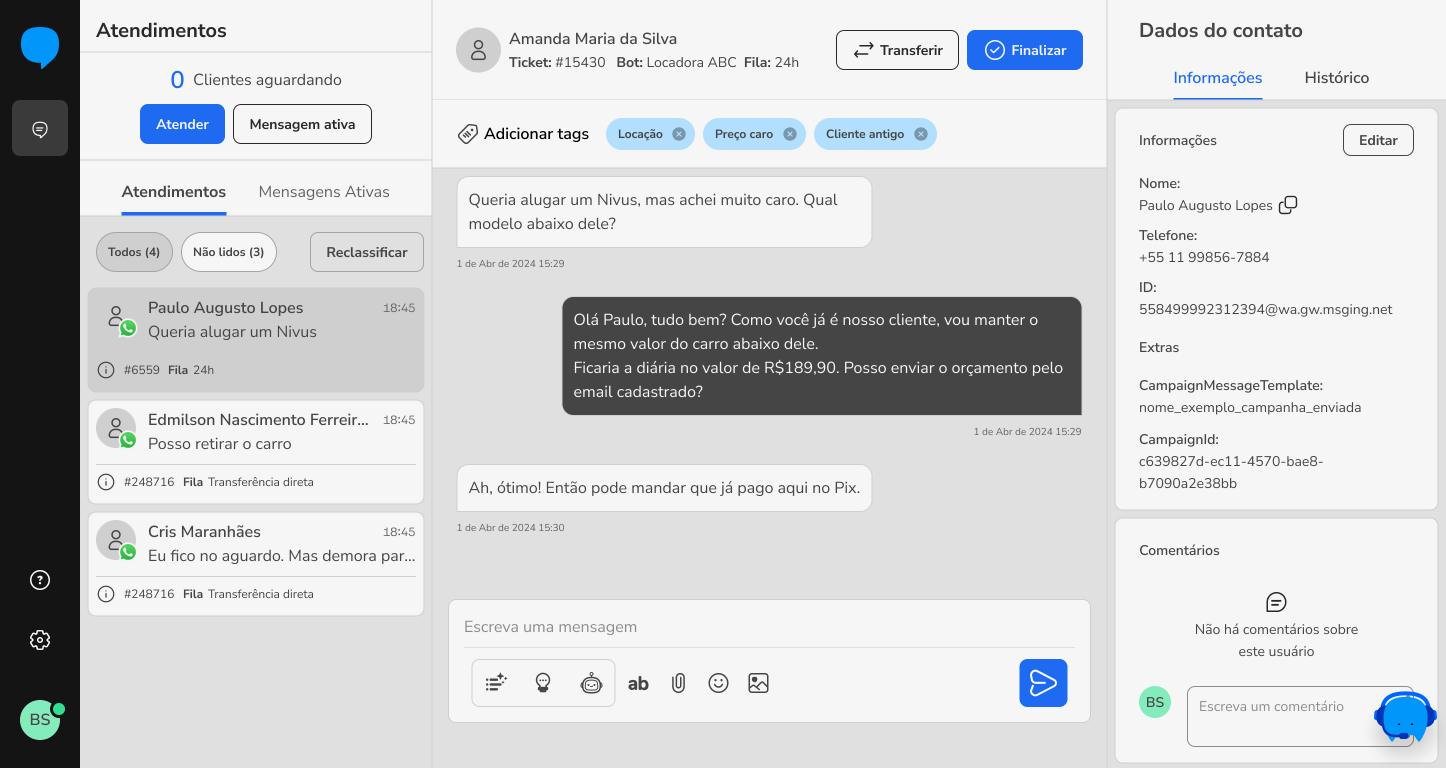Click the info icon on Cris Maranhães card
The width and height of the screenshot is (1446, 768).
pyautogui.click(x=106, y=594)
